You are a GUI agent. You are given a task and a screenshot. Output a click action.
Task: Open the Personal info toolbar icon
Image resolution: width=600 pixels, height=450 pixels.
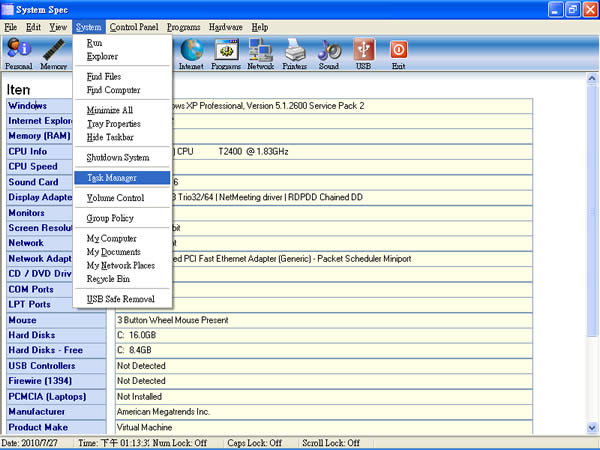click(18, 54)
